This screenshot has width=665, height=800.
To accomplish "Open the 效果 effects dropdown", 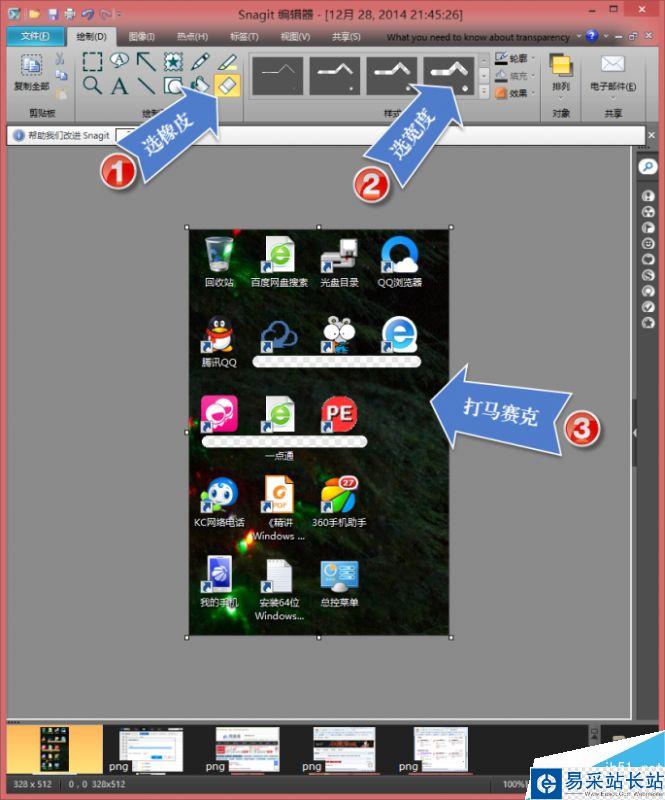I will click(x=515, y=93).
